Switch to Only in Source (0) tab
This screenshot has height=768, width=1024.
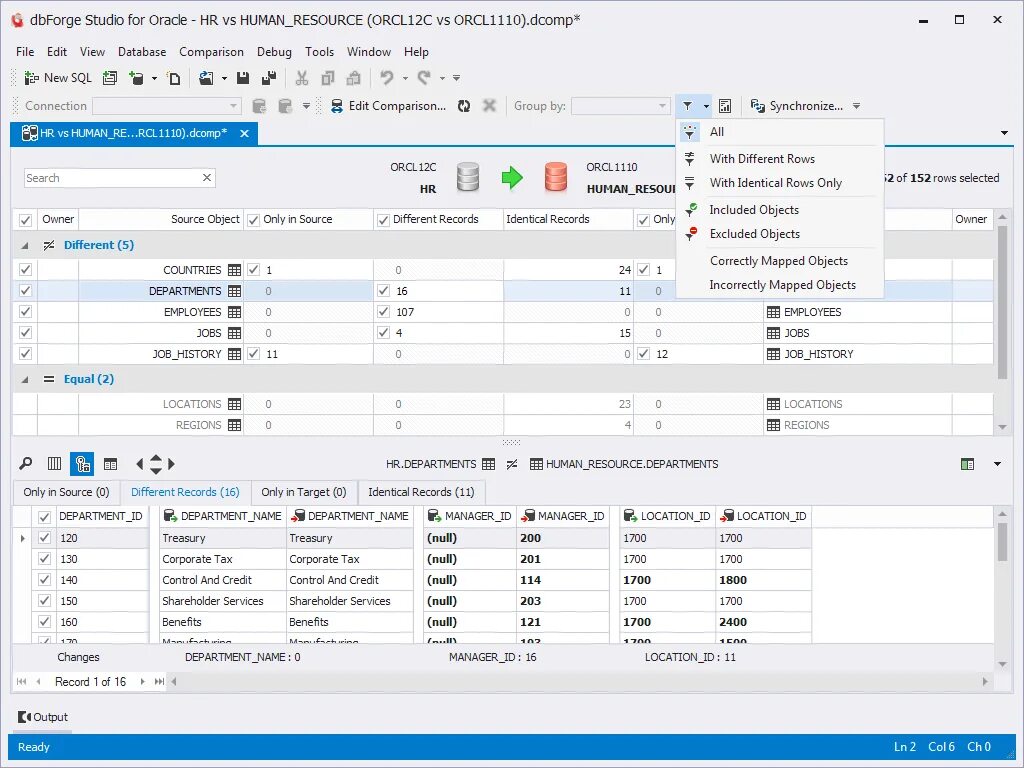[x=66, y=492]
